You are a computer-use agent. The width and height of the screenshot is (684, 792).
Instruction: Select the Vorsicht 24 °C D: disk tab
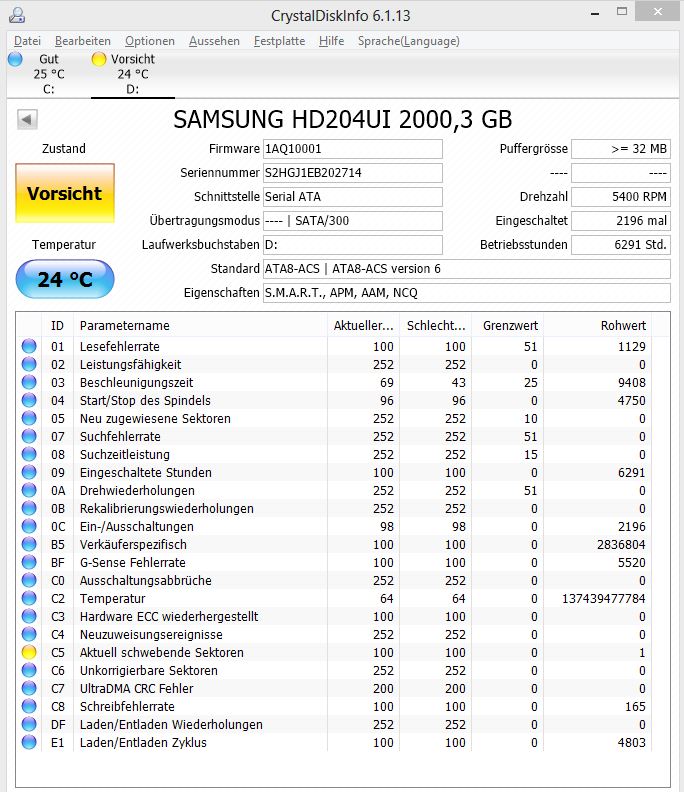pos(133,74)
